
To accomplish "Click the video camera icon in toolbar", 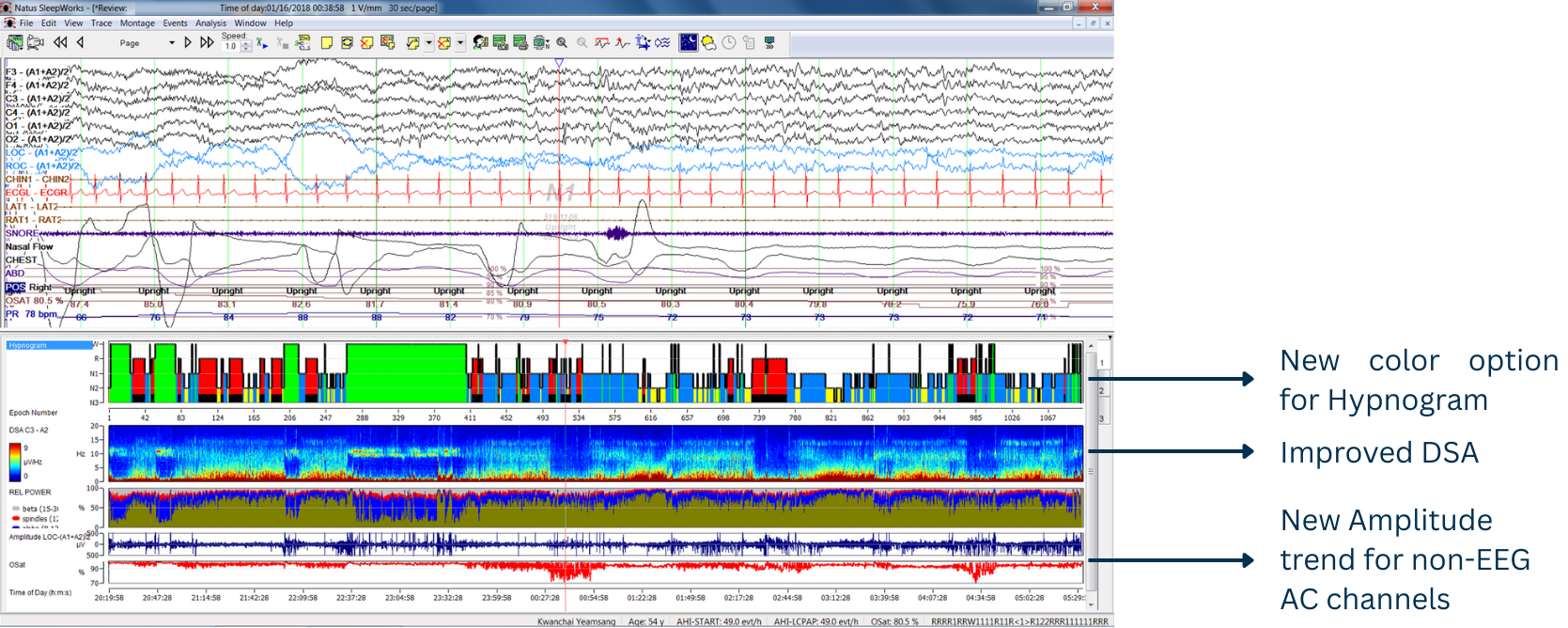I will click(x=36, y=42).
